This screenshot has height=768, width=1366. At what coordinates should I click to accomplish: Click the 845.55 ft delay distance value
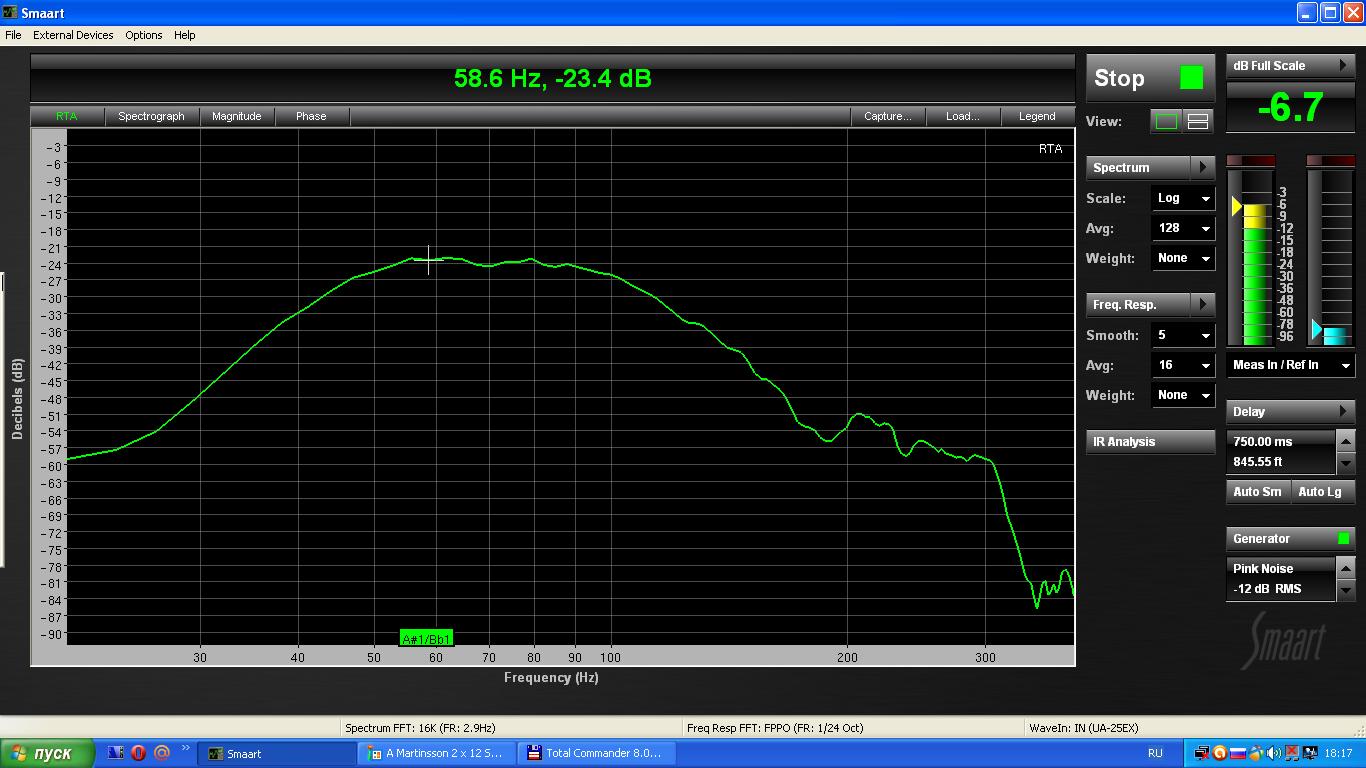[x=1258, y=462]
